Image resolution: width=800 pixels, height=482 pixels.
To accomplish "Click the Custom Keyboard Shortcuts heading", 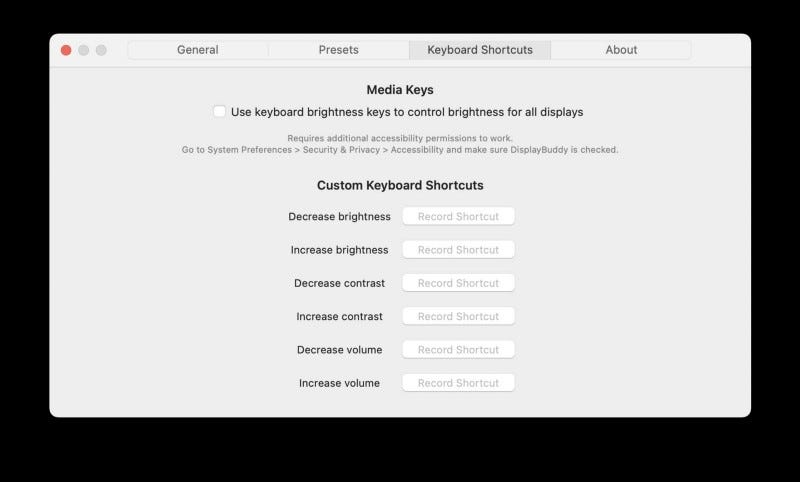I will [400, 185].
